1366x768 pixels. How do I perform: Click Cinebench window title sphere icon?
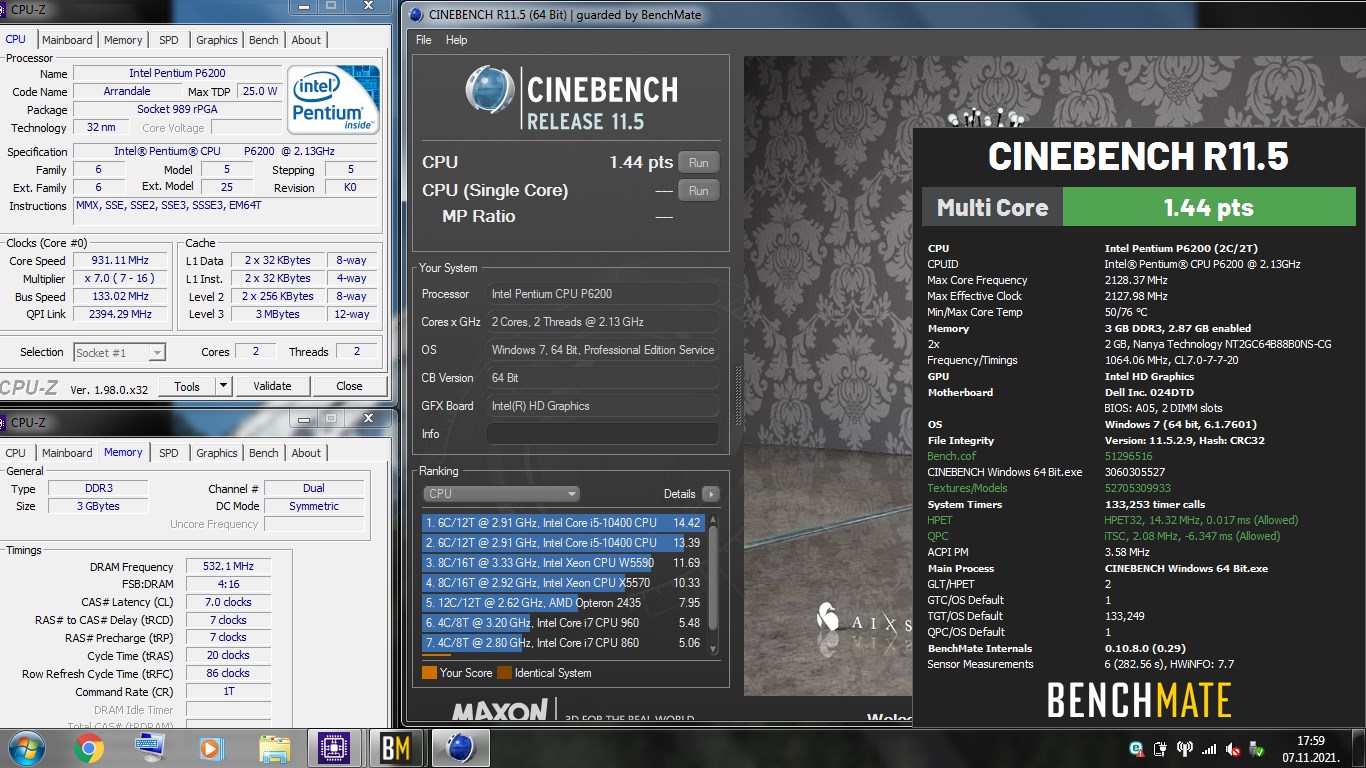coord(416,14)
